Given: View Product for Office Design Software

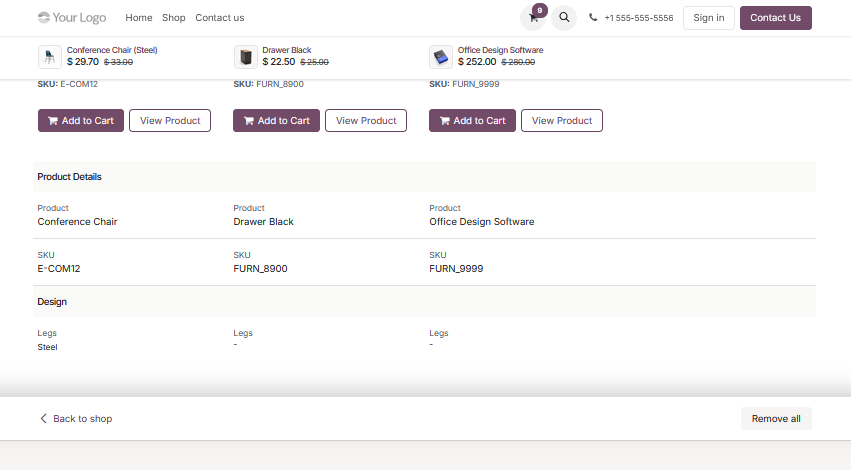Looking at the screenshot, I should click(562, 120).
